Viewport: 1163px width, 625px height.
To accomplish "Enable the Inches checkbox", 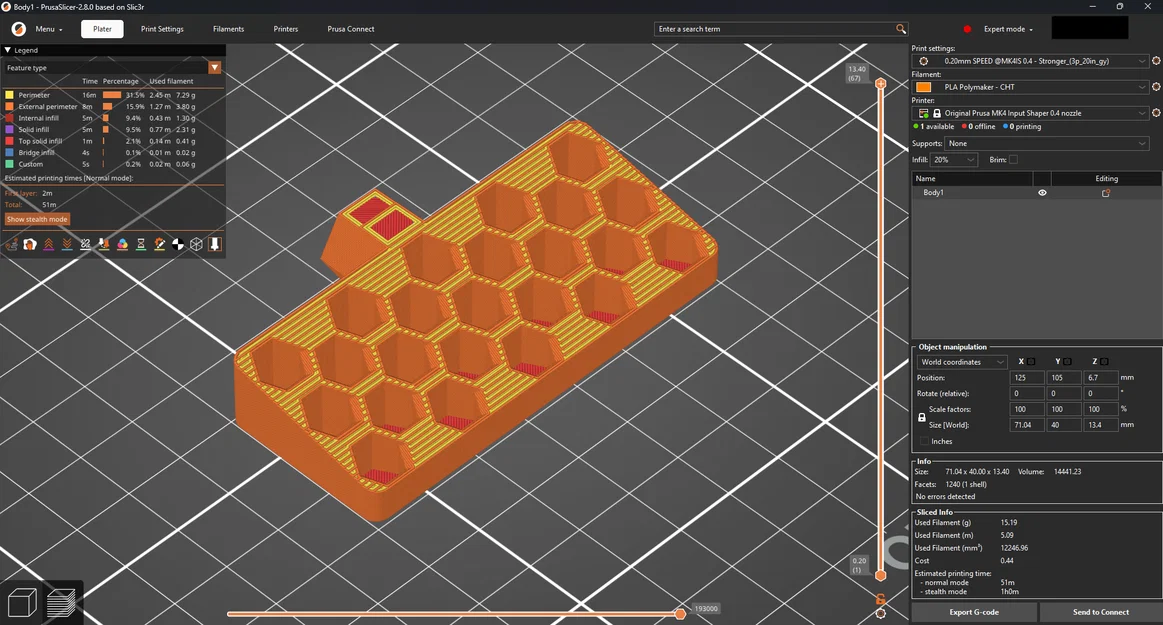I will pyautogui.click(x=924, y=441).
